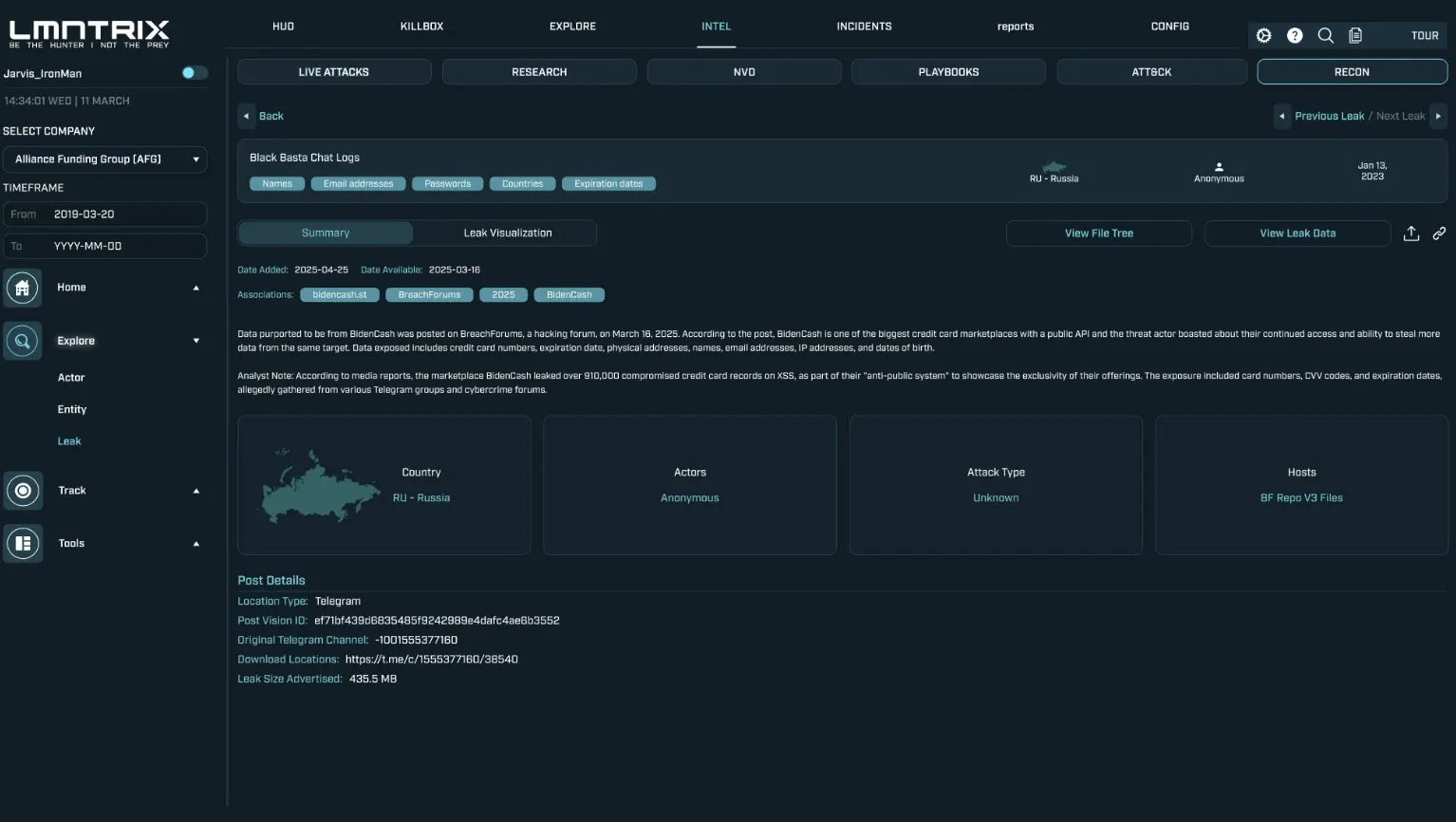Click the Passwords tag
Viewport: 1456px width, 822px height.
coord(448,184)
